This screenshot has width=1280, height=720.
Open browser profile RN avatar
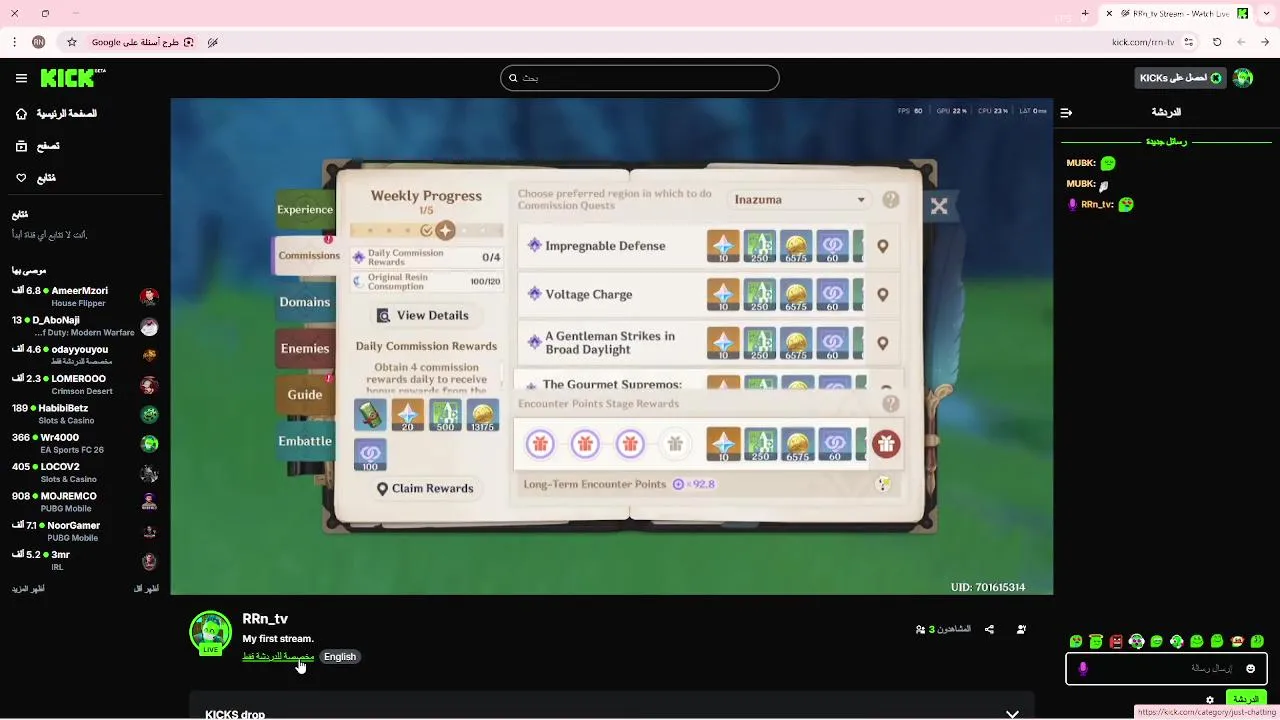click(39, 42)
